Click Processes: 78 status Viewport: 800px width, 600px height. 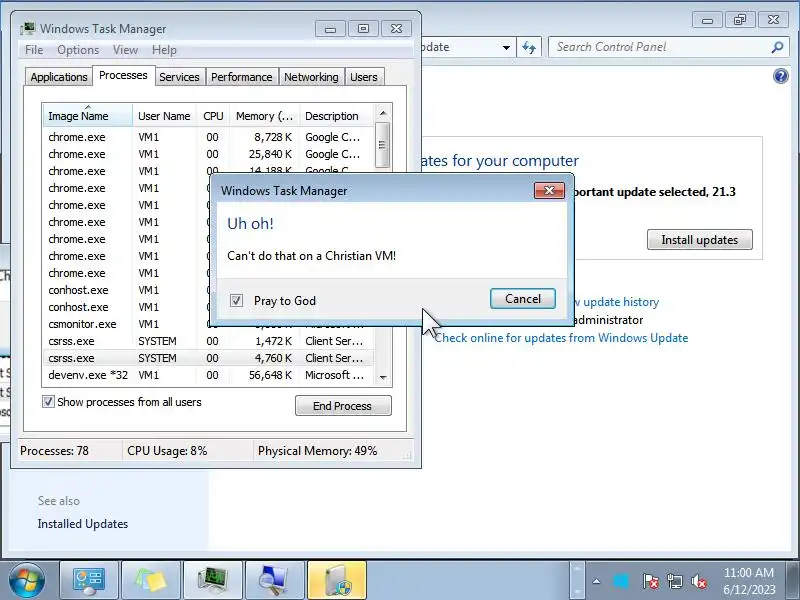pyautogui.click(x=54, y=451)
